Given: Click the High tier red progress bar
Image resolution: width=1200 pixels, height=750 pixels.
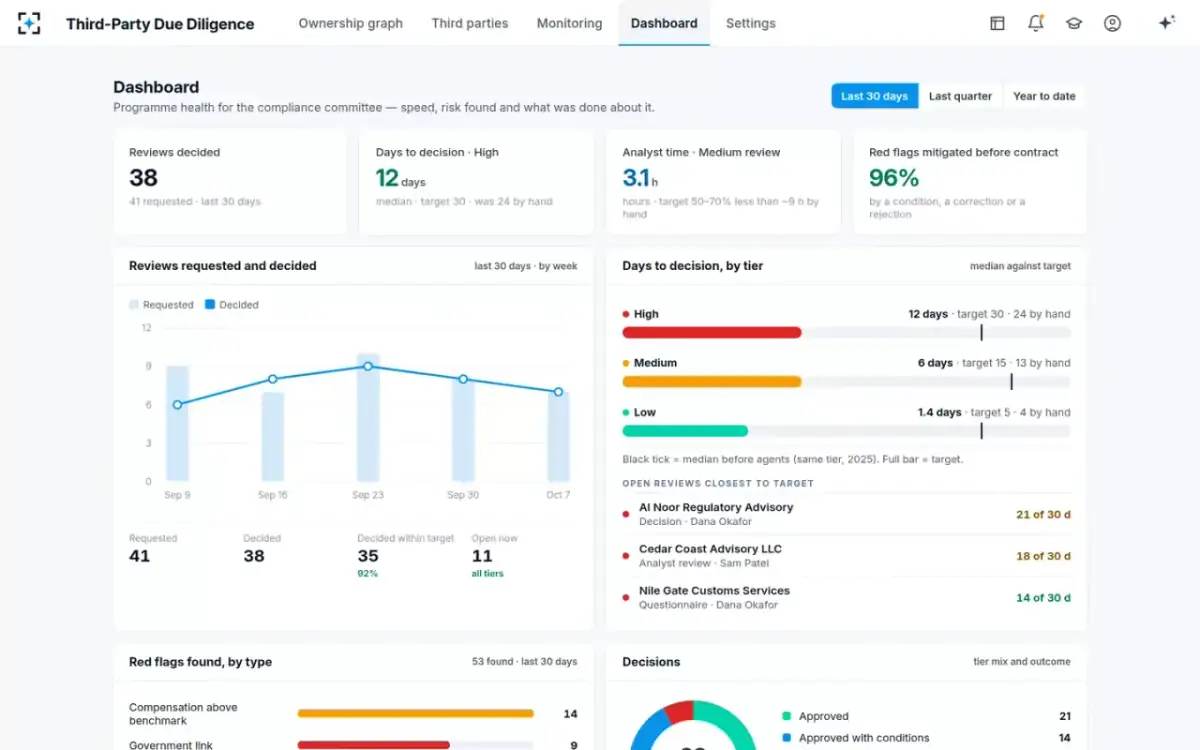Looking at the screenshot, I should click(712, 332).
